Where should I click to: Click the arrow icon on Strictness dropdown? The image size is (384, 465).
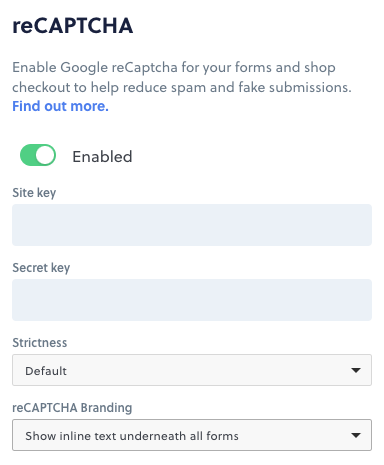(356, 370)
